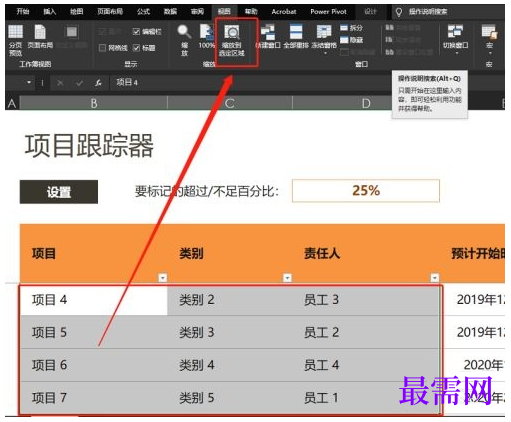Select the Page Layout view icon
The image size is (511, 422).
(40, 32)
